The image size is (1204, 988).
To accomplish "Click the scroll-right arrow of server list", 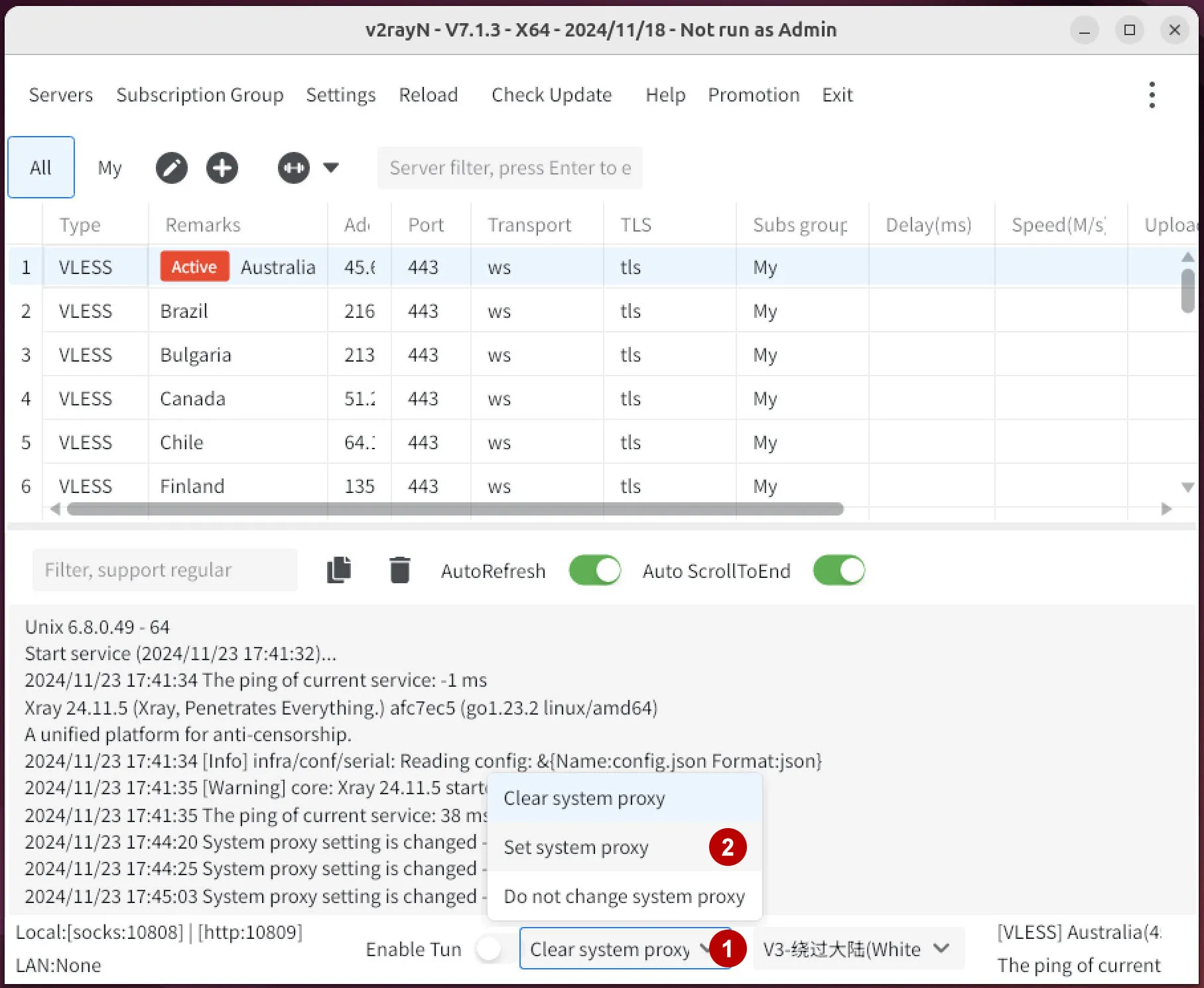I will (1167, 509).
